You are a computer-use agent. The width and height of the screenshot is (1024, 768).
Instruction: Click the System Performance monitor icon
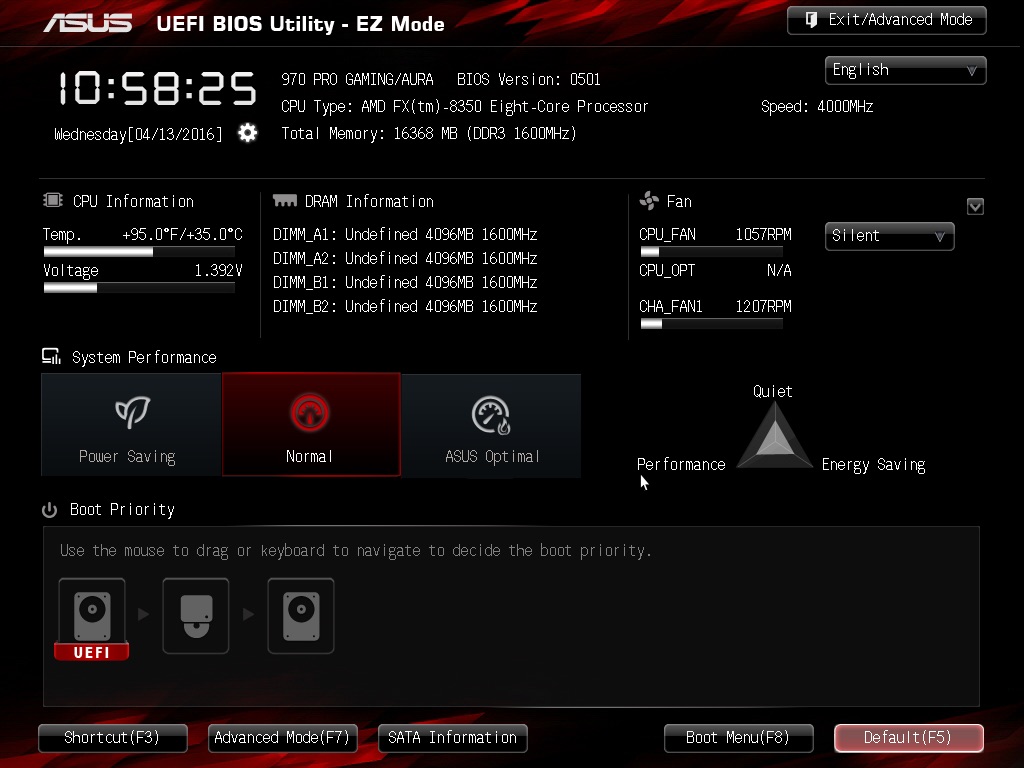pyautogui.click(x=52, y=356)
